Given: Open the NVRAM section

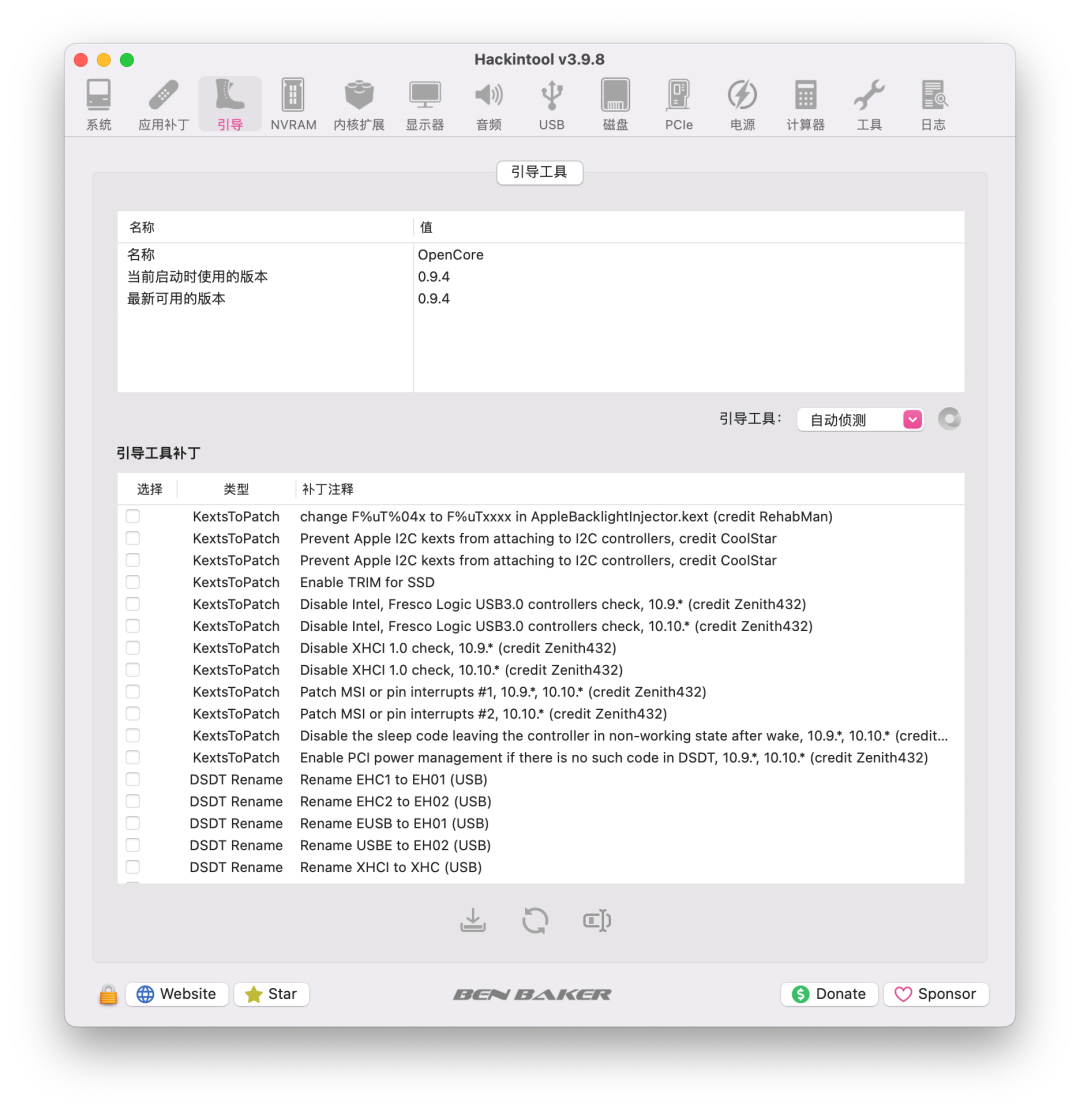Looking at the screenshot, I should [293, 105].
